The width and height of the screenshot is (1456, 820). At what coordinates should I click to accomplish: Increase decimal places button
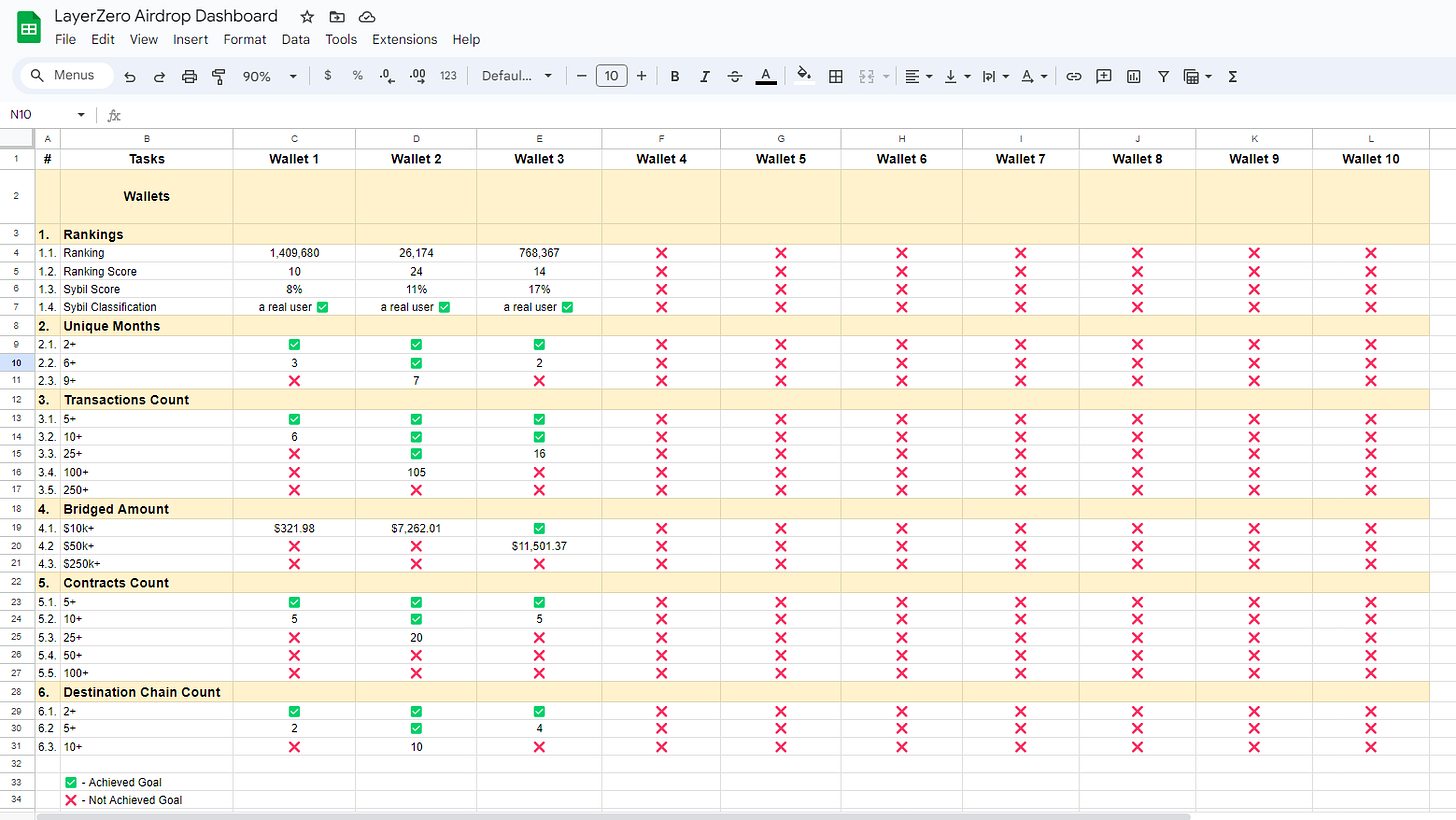418,76
